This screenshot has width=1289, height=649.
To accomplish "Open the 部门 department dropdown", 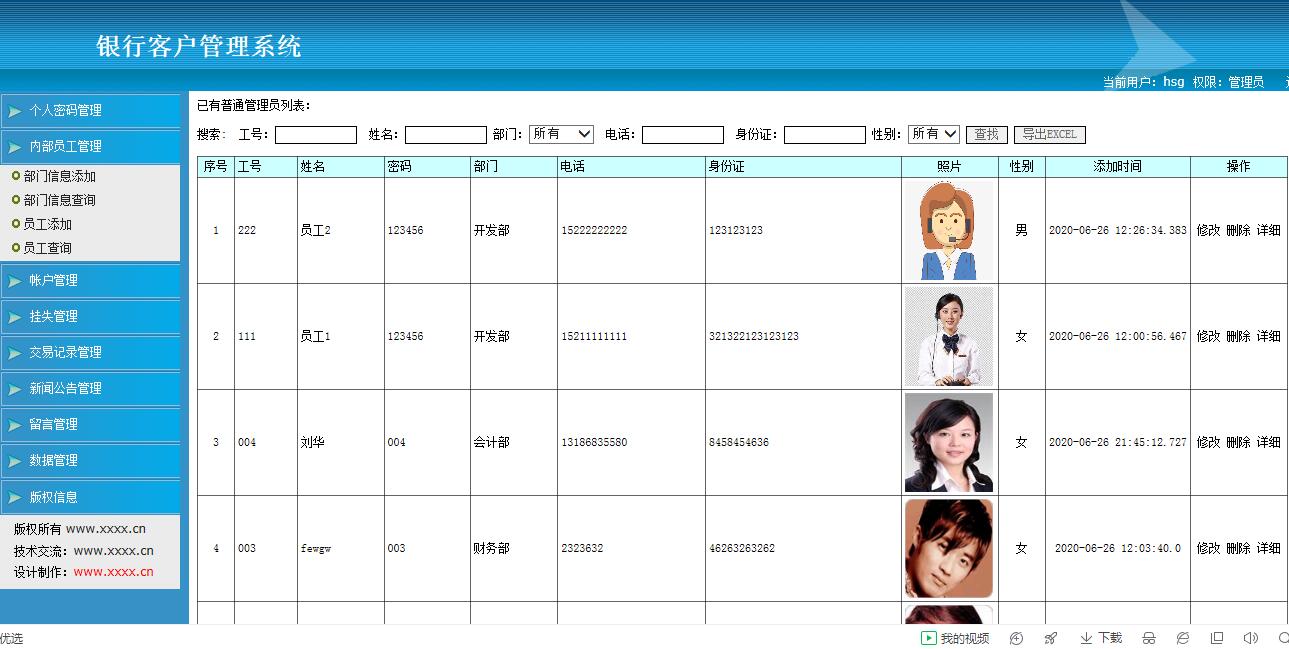I will pos(562,134).
